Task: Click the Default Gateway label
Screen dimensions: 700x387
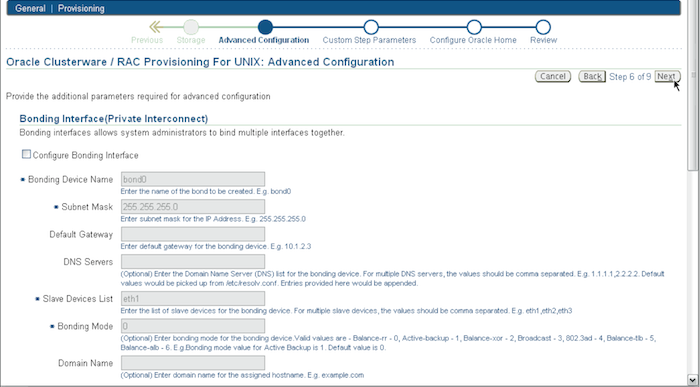Action: [x=81, y=235]
